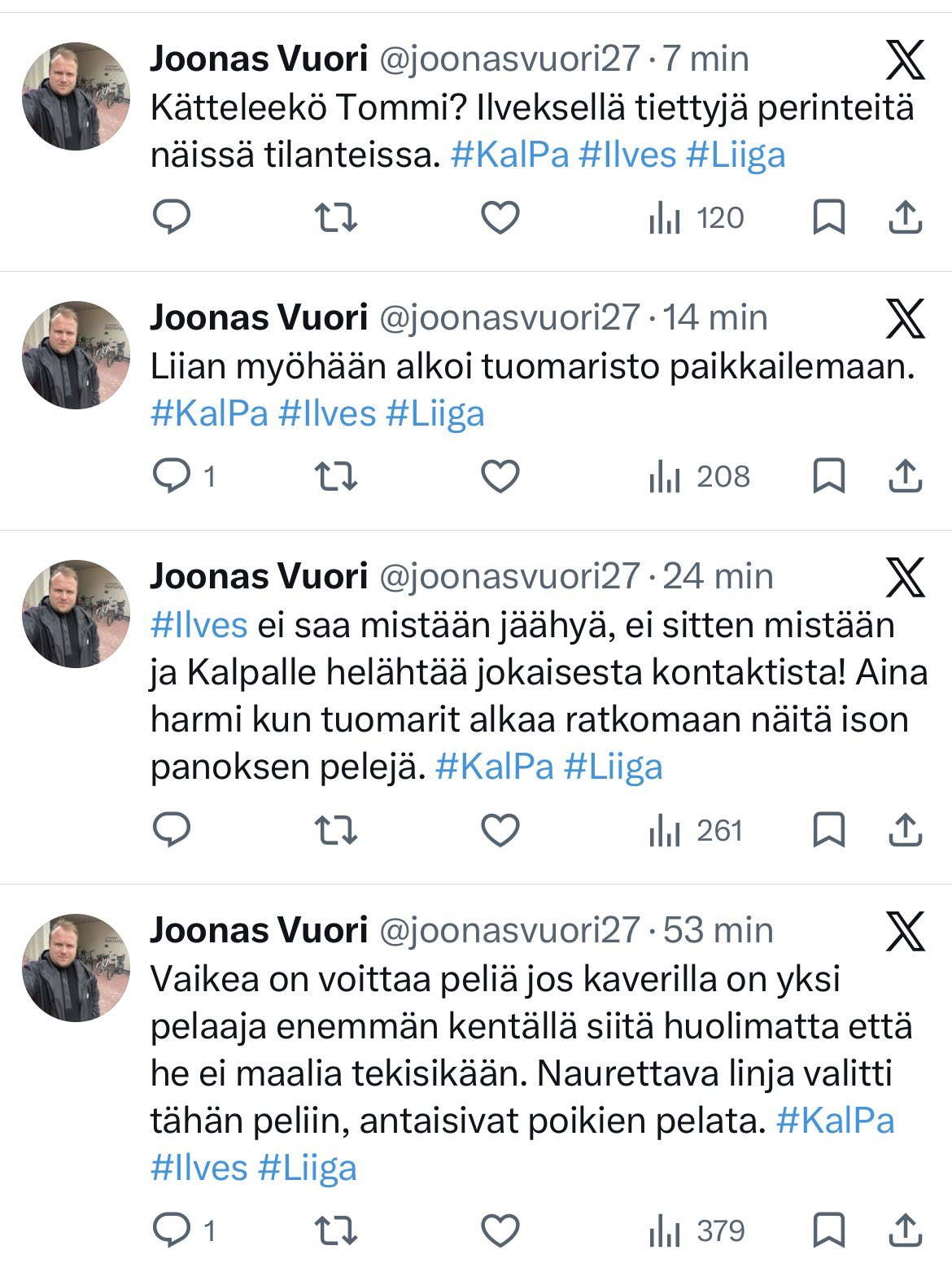Repost the 53 min tweet
Screen dimensions: 952x1263
[336, 1230]
